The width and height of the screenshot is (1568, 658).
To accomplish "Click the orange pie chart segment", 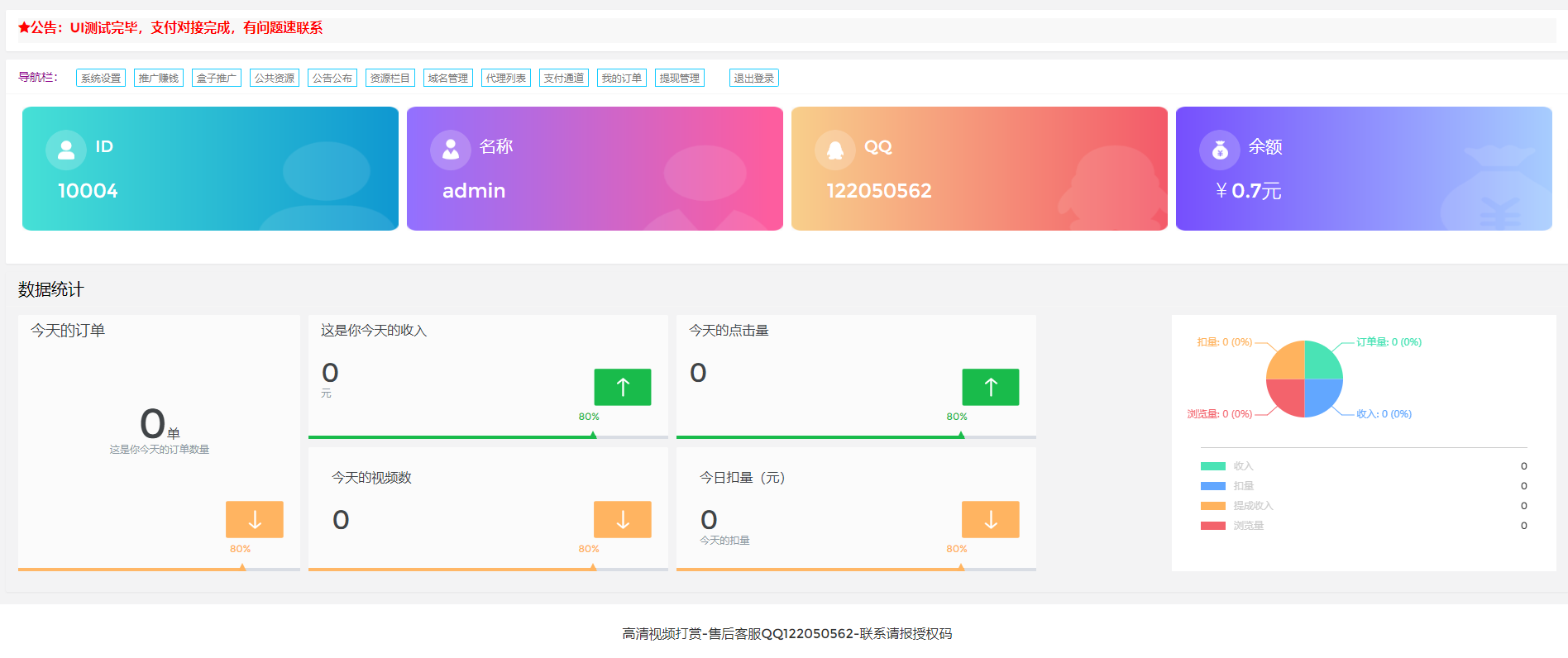I will [1288, 361].
